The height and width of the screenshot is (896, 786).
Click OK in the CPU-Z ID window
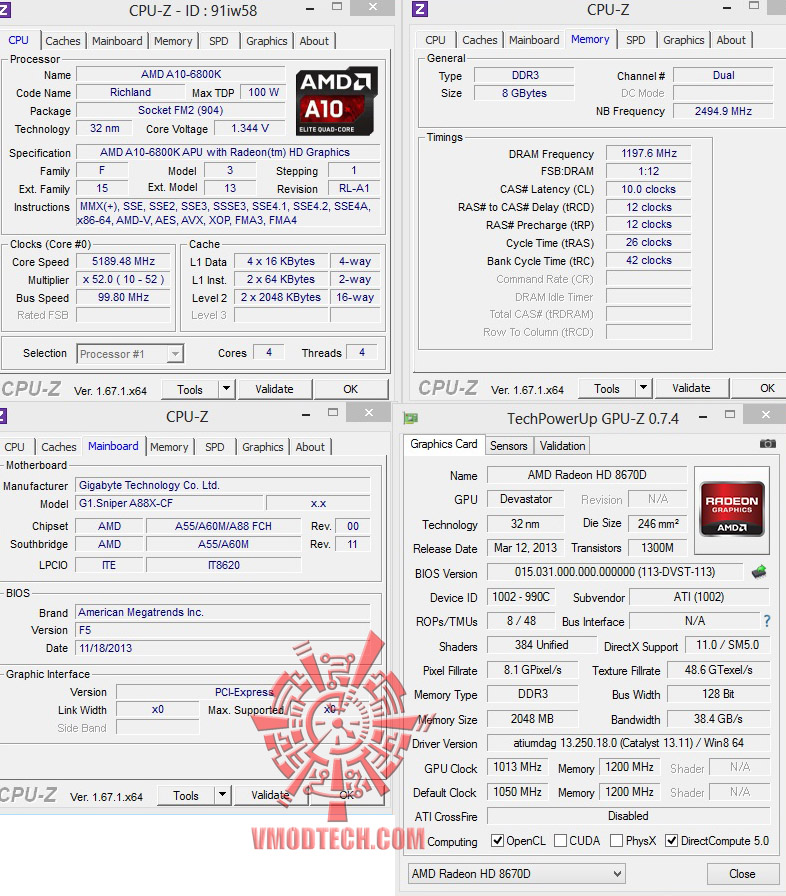click(351, 389)
